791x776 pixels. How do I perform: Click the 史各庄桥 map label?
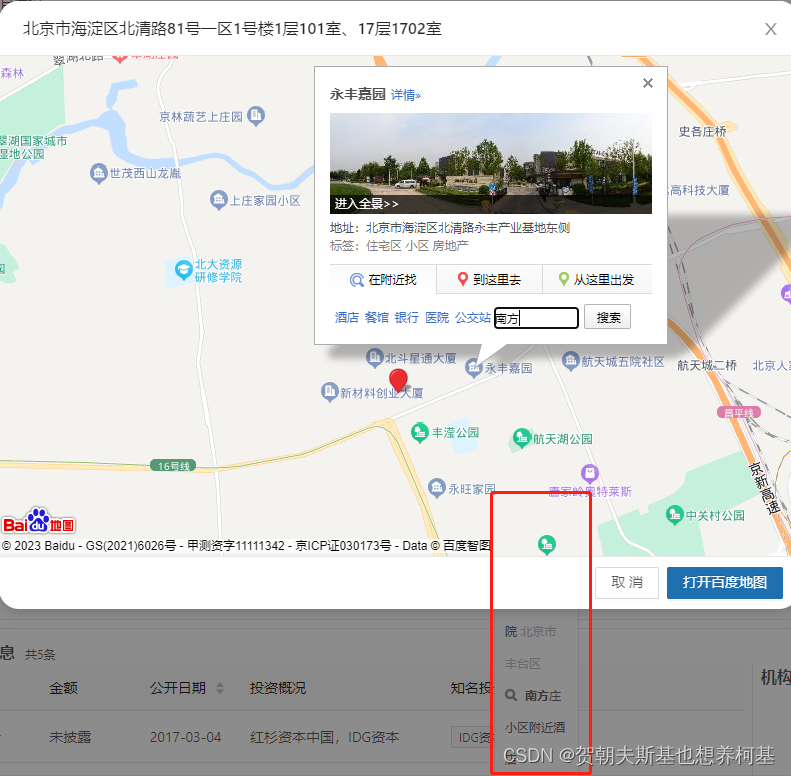point(703,132)
